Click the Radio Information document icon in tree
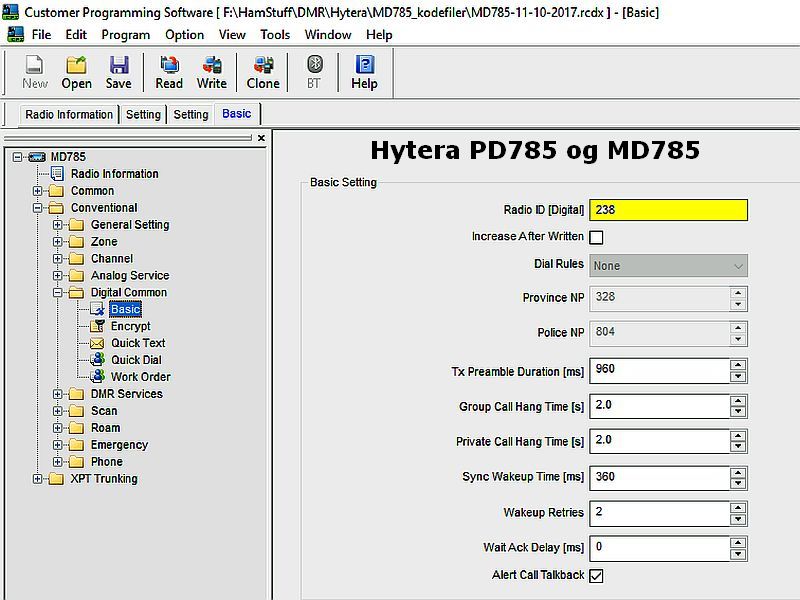Image resolution: width=800 pixels, height=600 pixels. 57,173
